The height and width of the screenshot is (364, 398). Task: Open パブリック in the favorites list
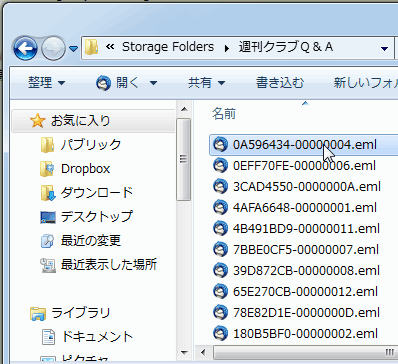click(x=91, y=145)
